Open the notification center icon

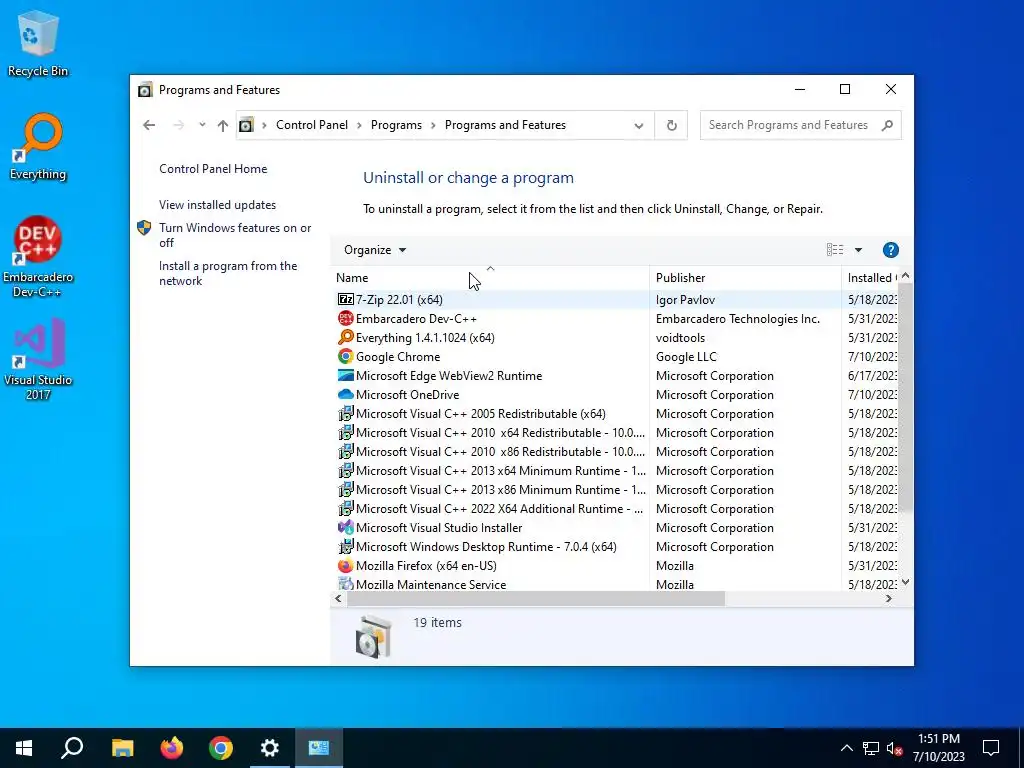tap(991, 748)
